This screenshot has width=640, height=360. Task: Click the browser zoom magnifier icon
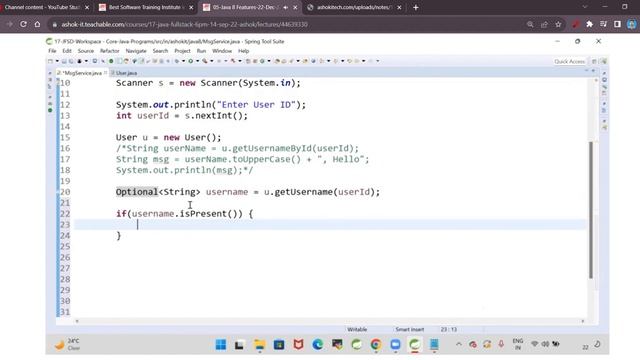coord(530,24)
